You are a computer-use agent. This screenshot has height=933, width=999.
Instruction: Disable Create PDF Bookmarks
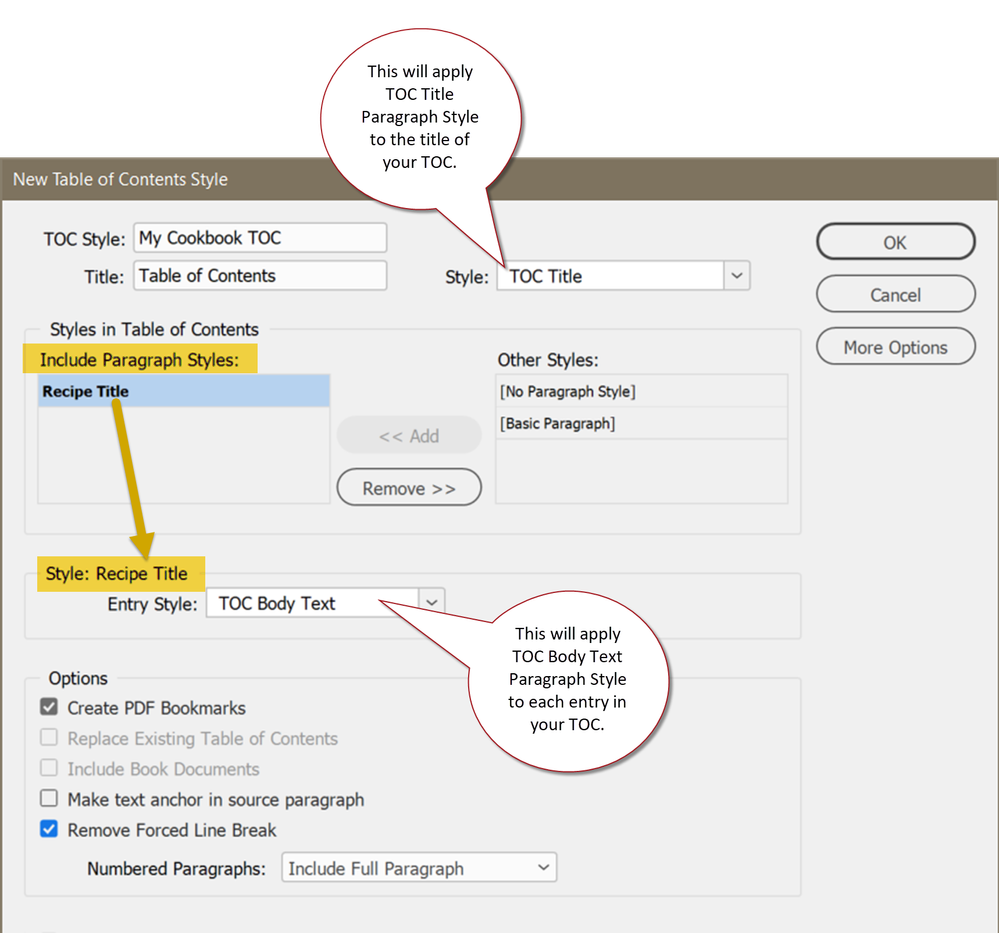(48, 707)
